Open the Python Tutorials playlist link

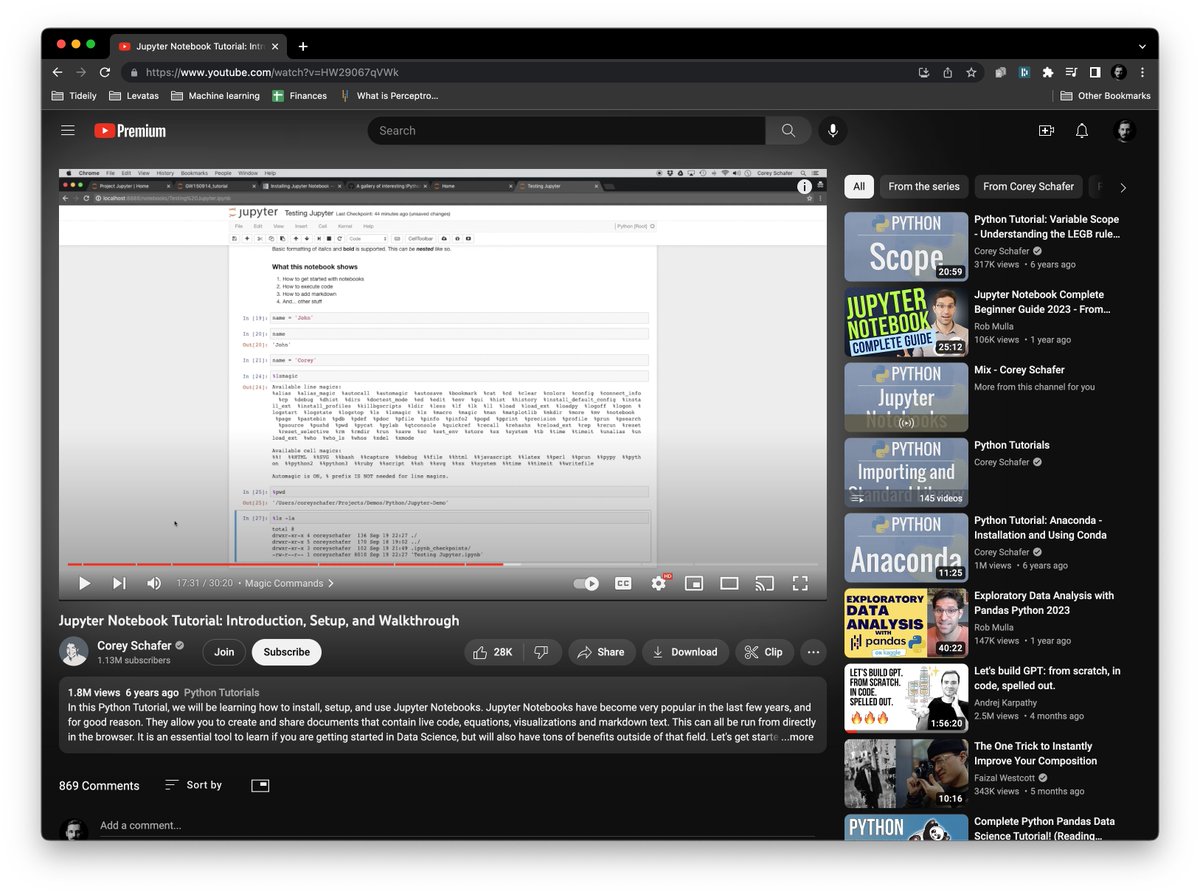click(x=221, y=692)
